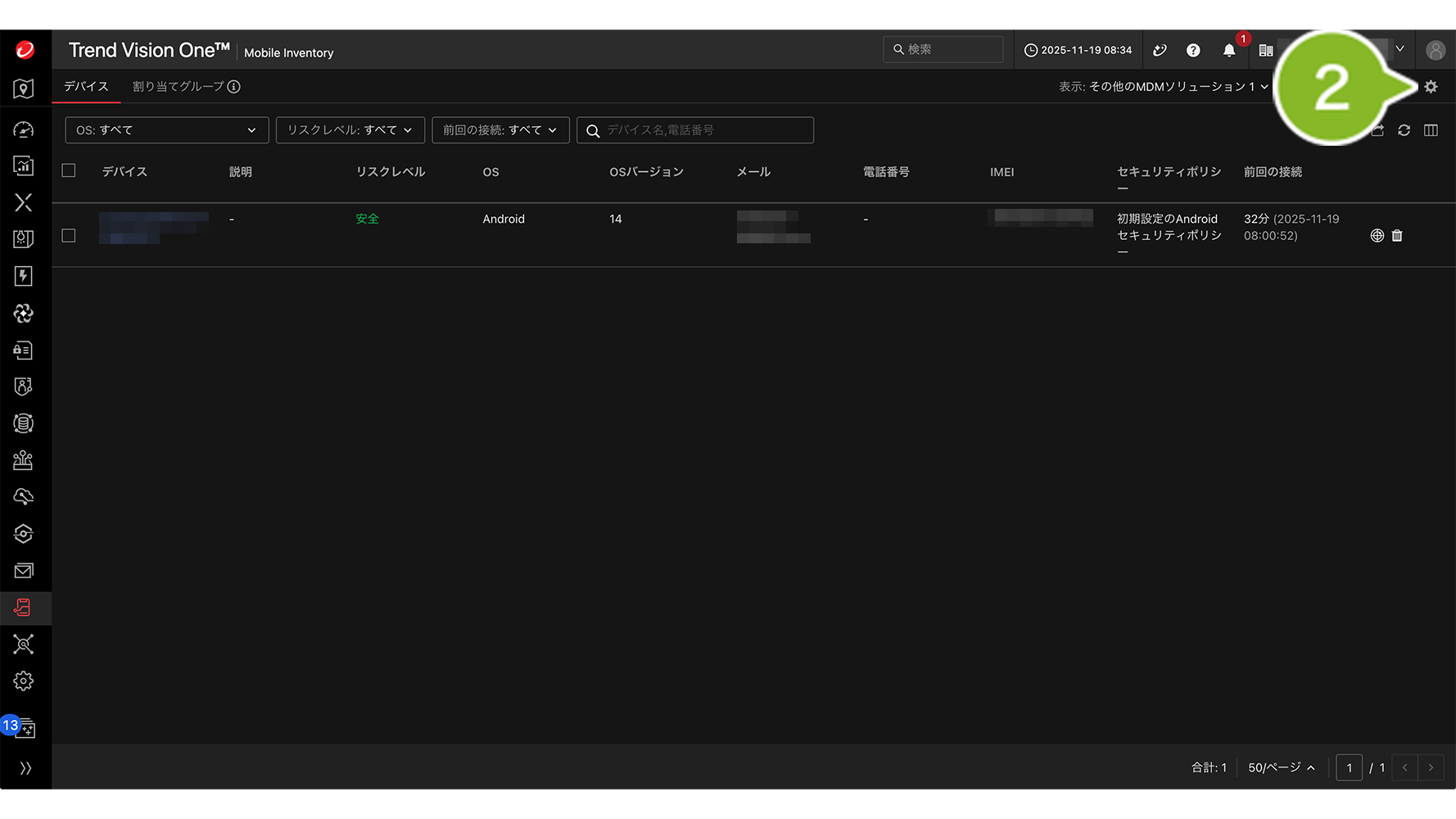Select the デバイス tab
1456x819 pixels.
(86, 87)
